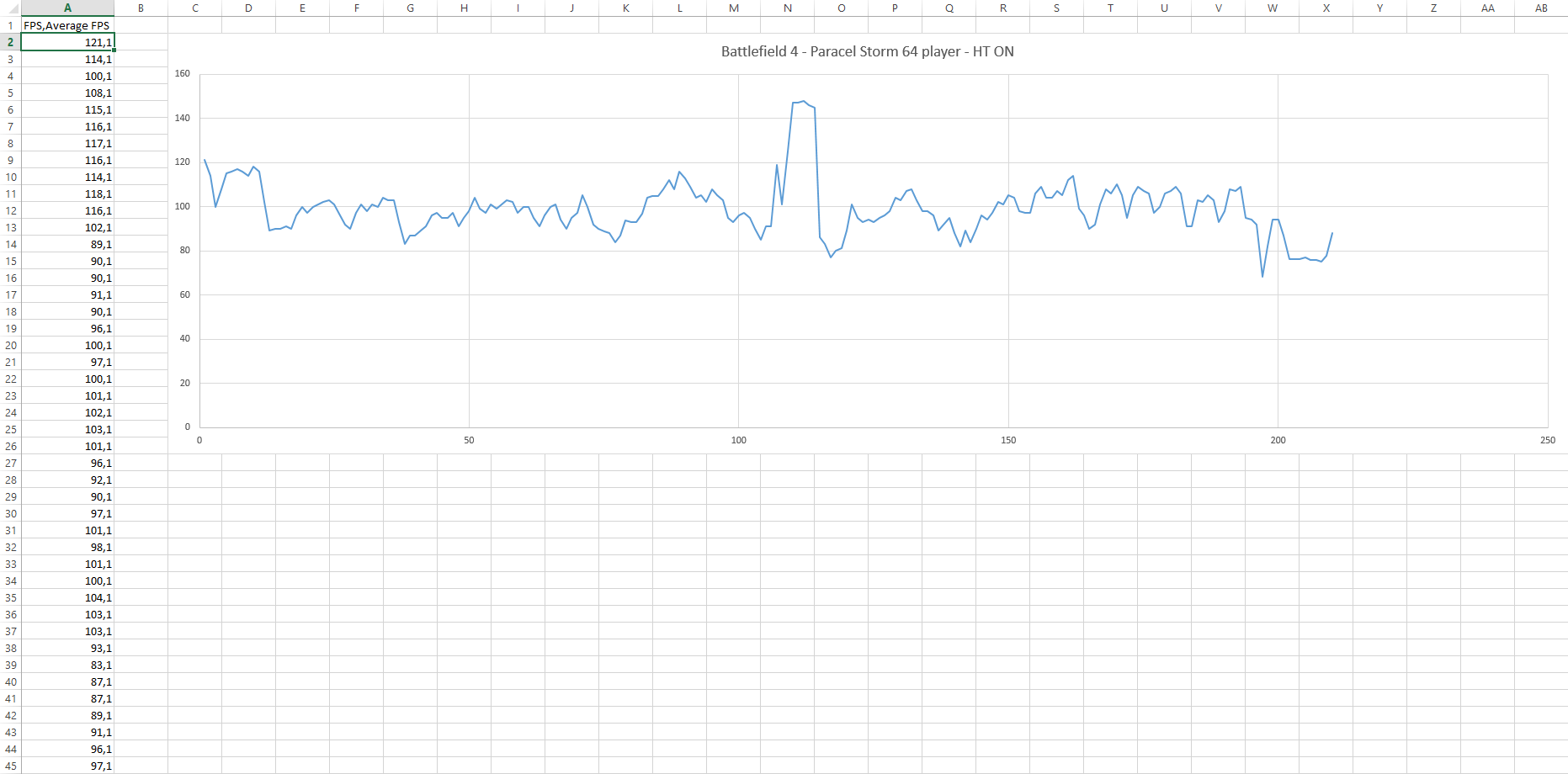Click the horizontal axis label 250
Image resolution: width=1568 pixels, height=774 pixels.
click(x=1547, y=440)
